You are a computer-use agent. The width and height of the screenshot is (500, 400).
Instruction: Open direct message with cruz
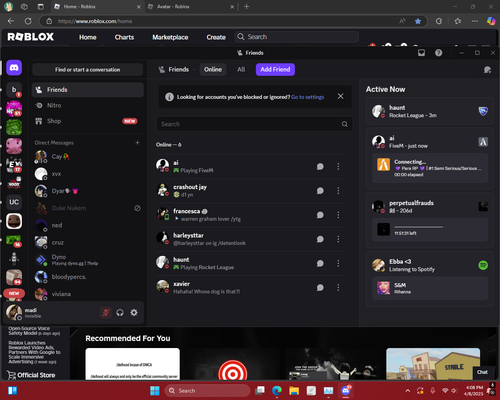[88, 242]
